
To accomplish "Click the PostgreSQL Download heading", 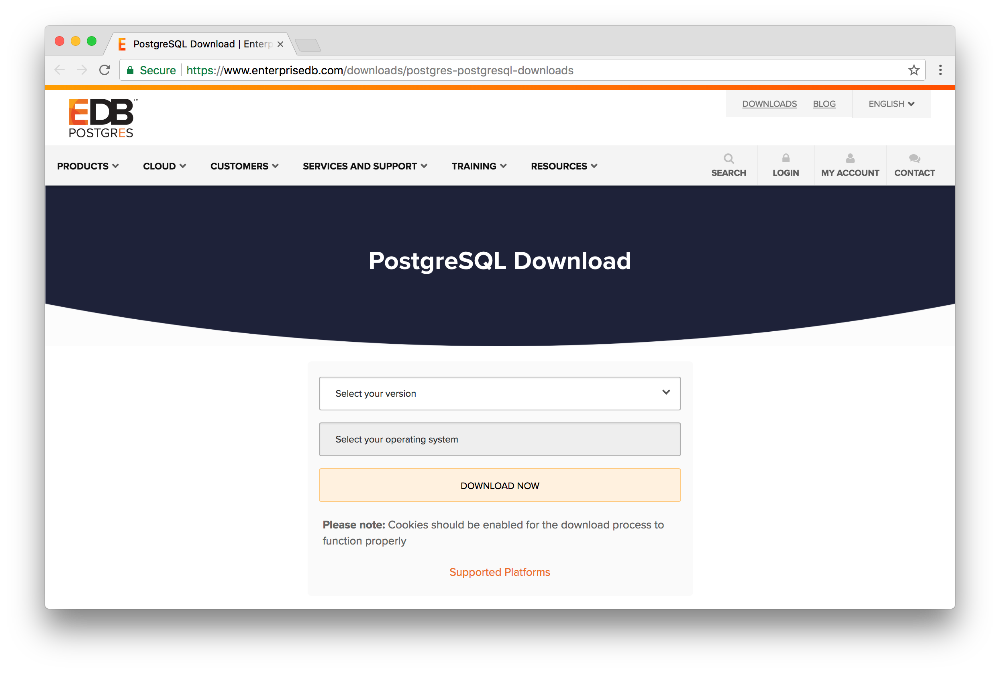I will (x=499, y=261).
